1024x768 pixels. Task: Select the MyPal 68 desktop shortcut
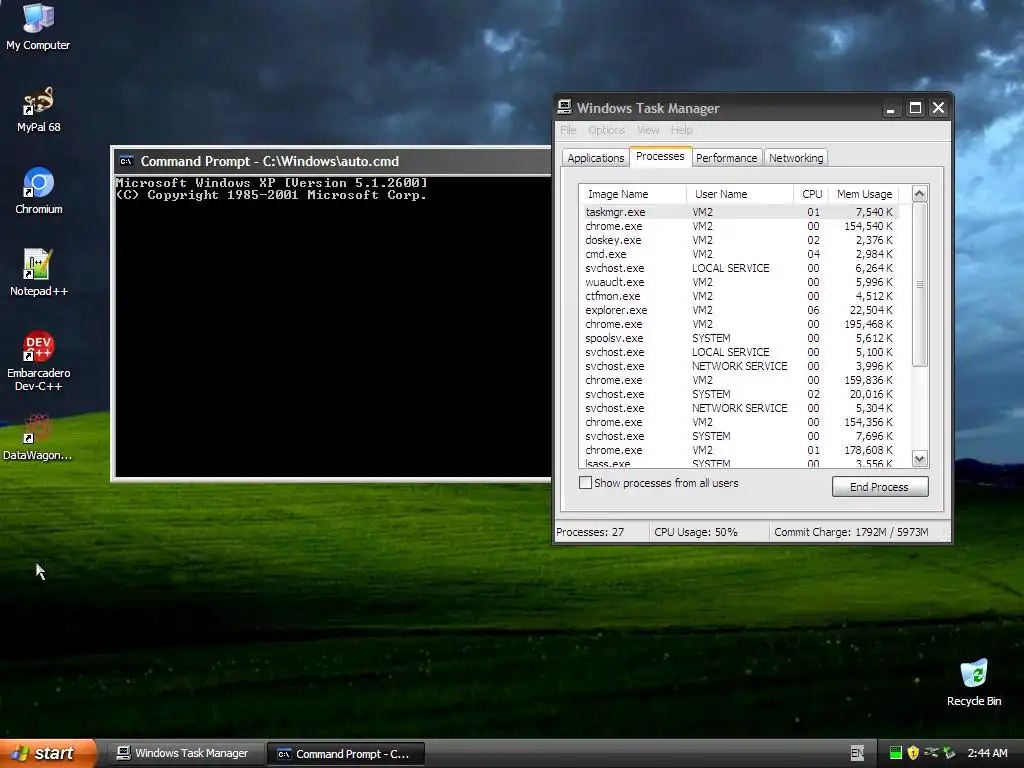point(38,109)
